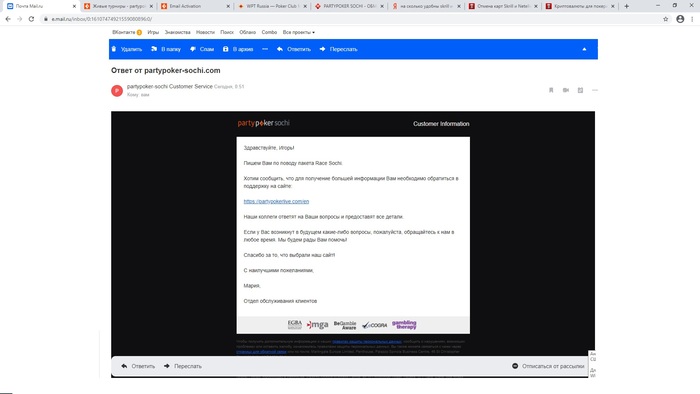Click partypoker sochi logo in email
Screen dimensions: 700x394
pyautogui.click(x=263, y=123)
